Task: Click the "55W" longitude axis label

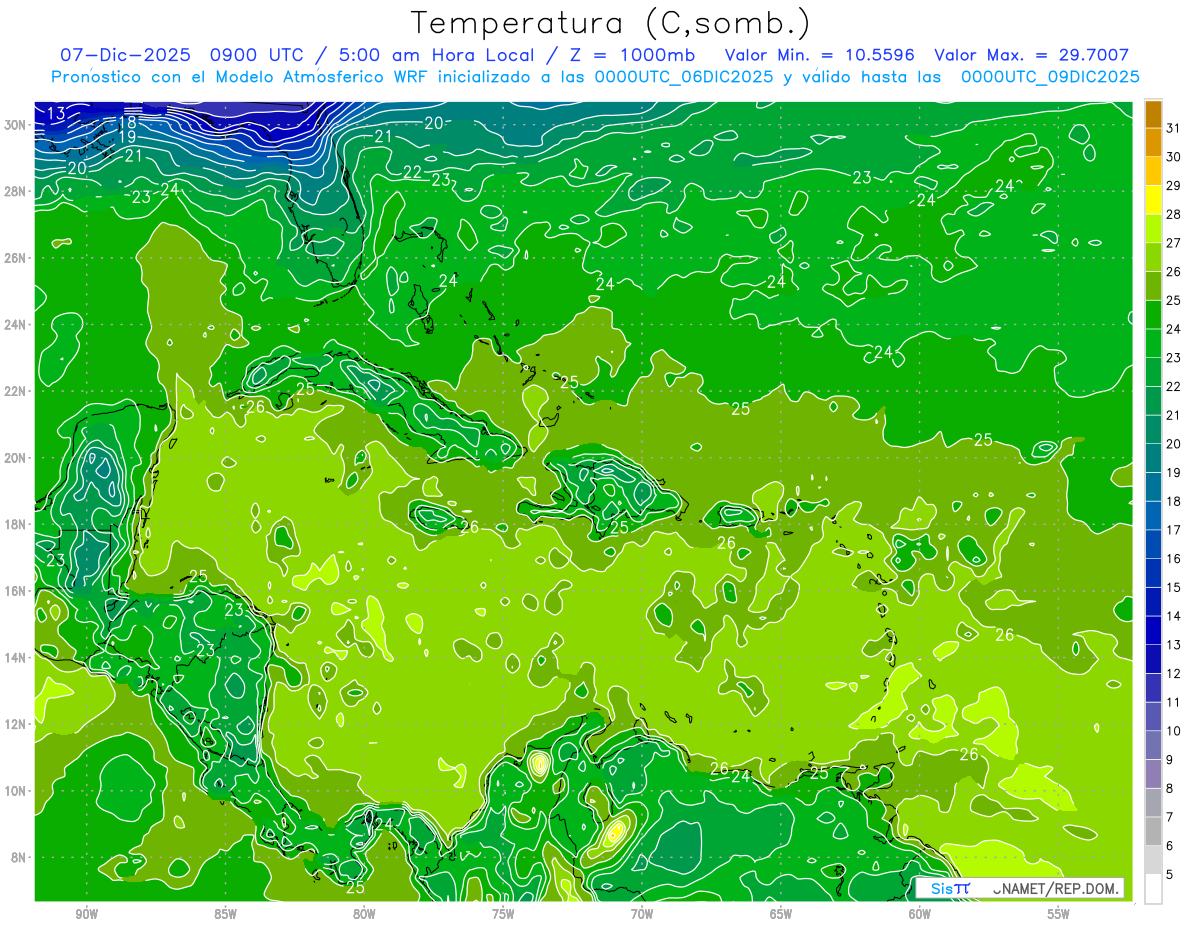Action: [1059, 914]
